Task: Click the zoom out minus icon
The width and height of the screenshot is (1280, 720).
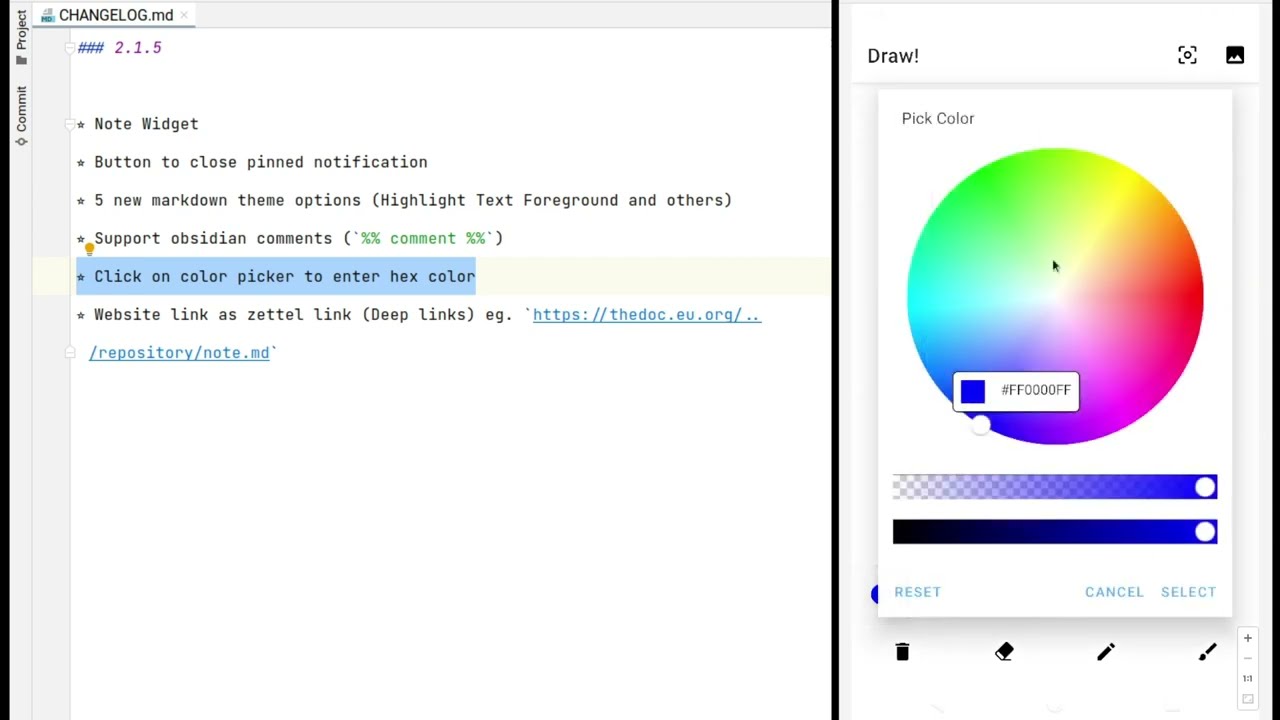Action: pos(1247,658)
